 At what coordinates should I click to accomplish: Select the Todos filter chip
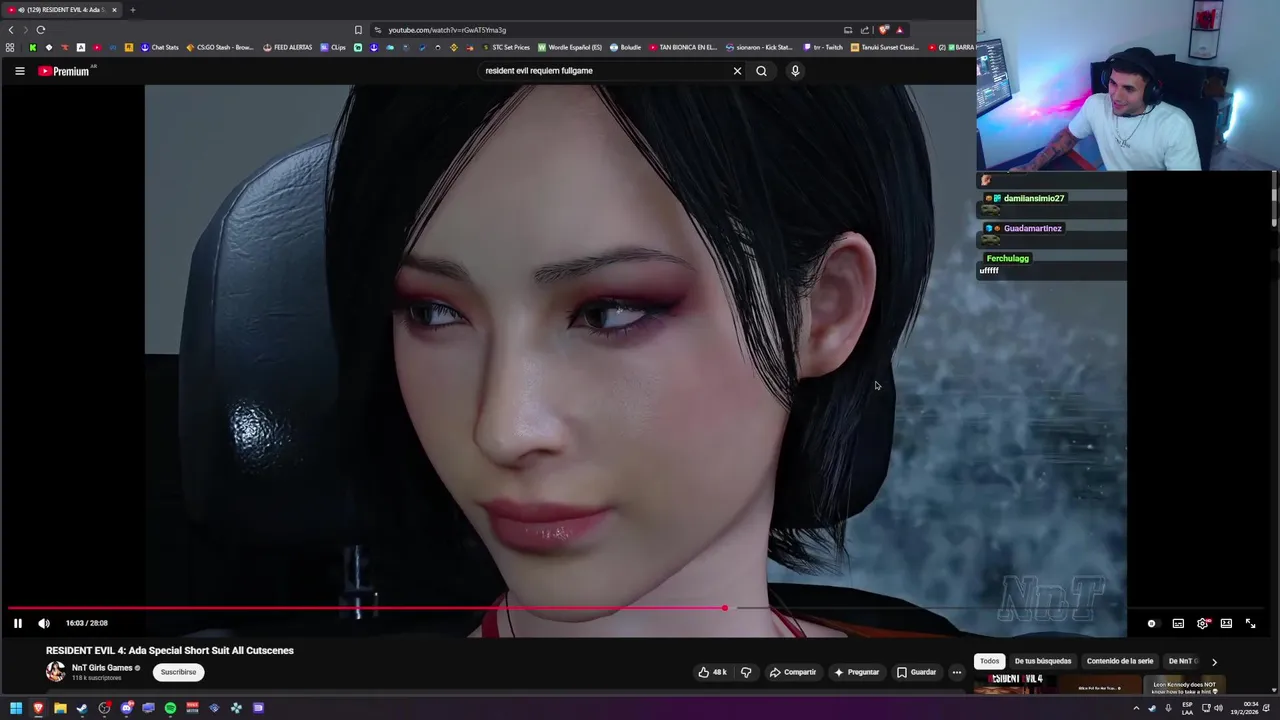click(989, 661)
